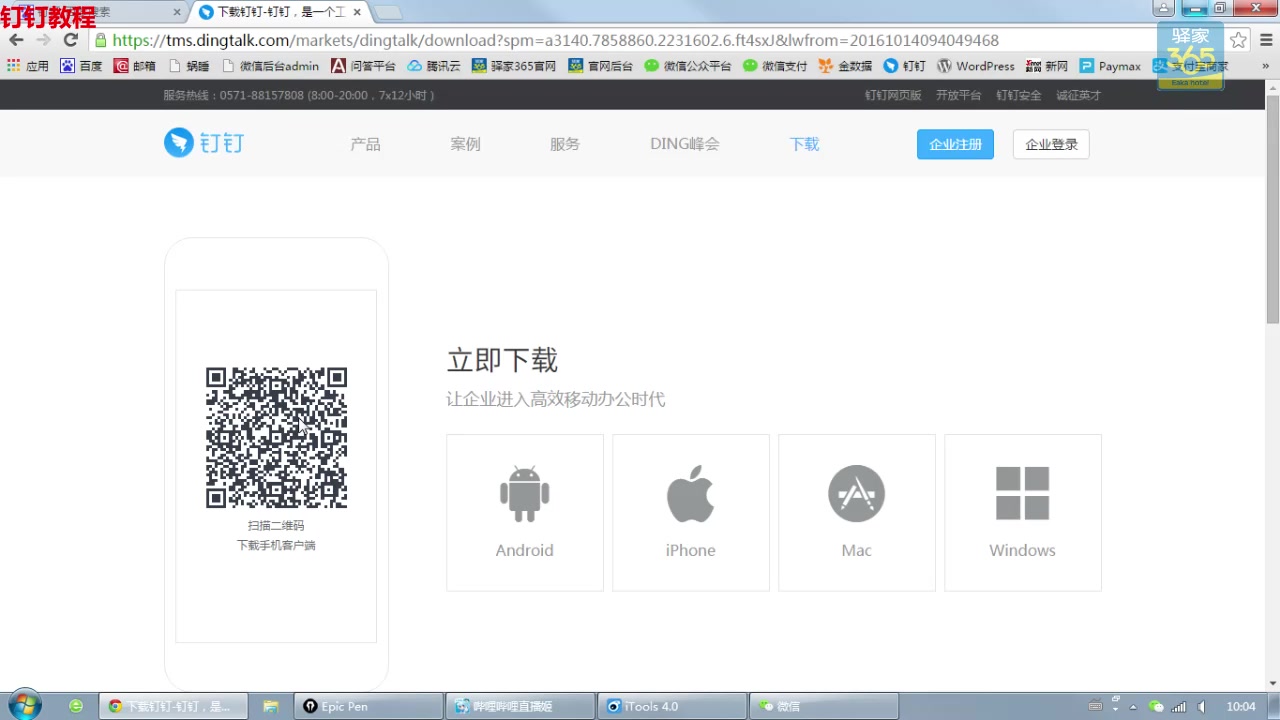Open the 产品 nav menu

click(365, 144)
